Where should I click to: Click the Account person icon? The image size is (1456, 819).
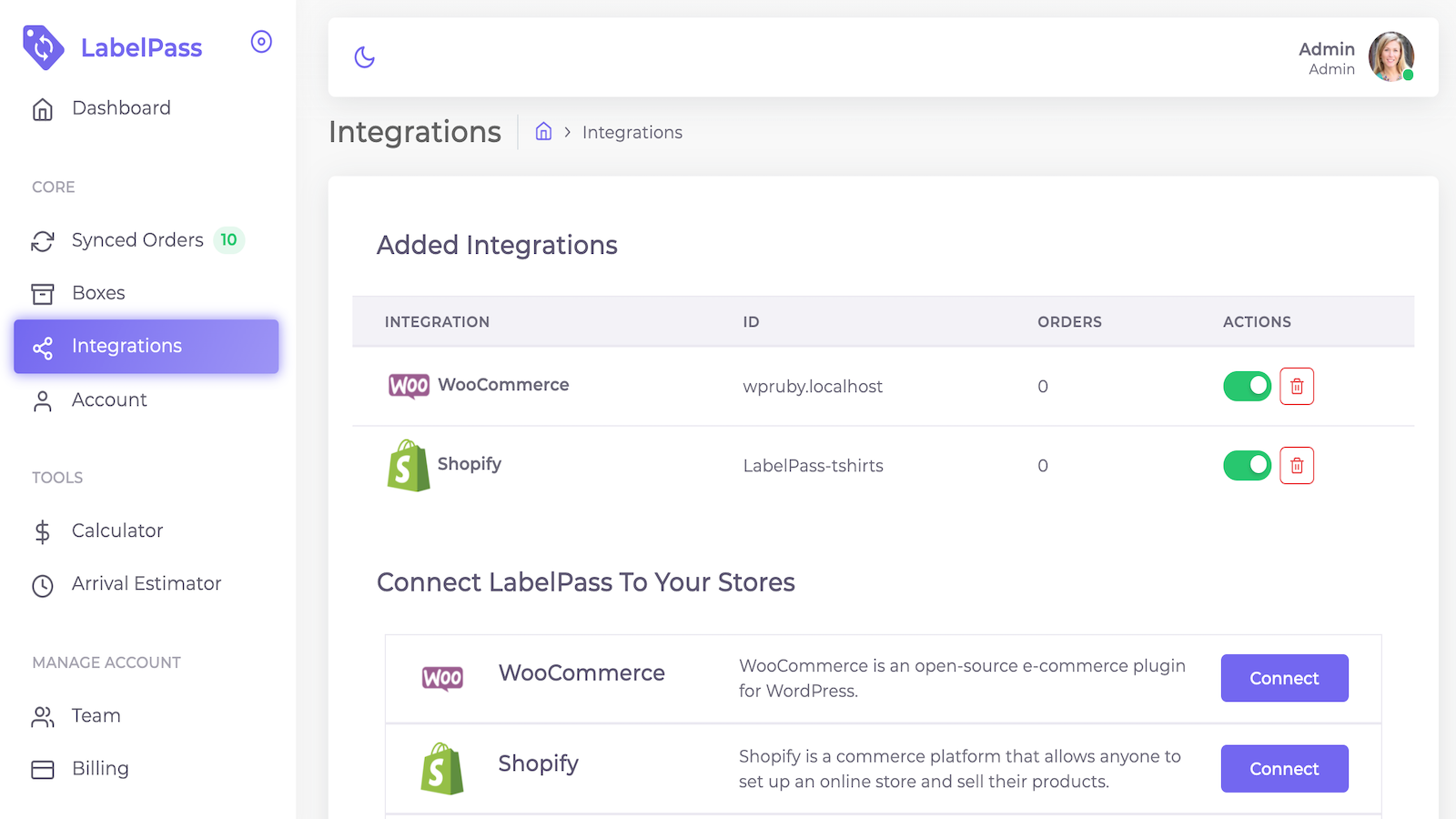point(43,401)
